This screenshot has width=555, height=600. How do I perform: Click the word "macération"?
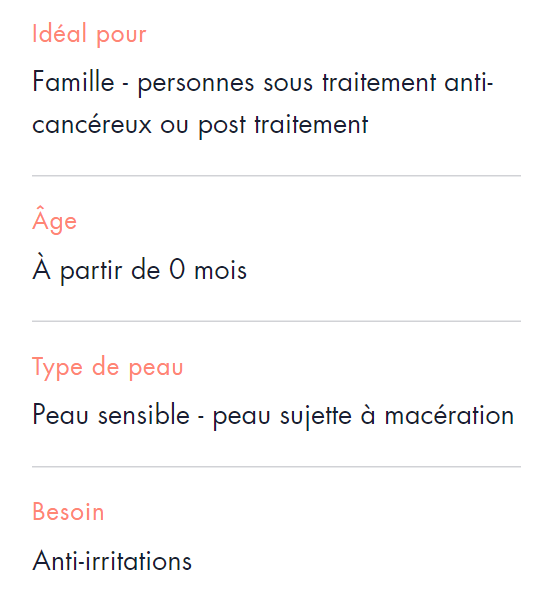tap(449, 416)
